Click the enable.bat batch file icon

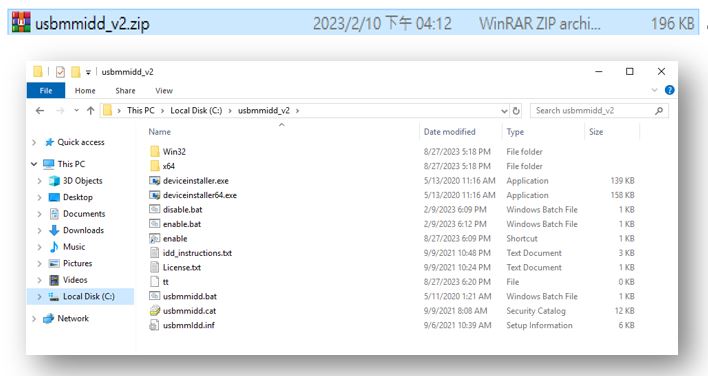pos(155,224)
